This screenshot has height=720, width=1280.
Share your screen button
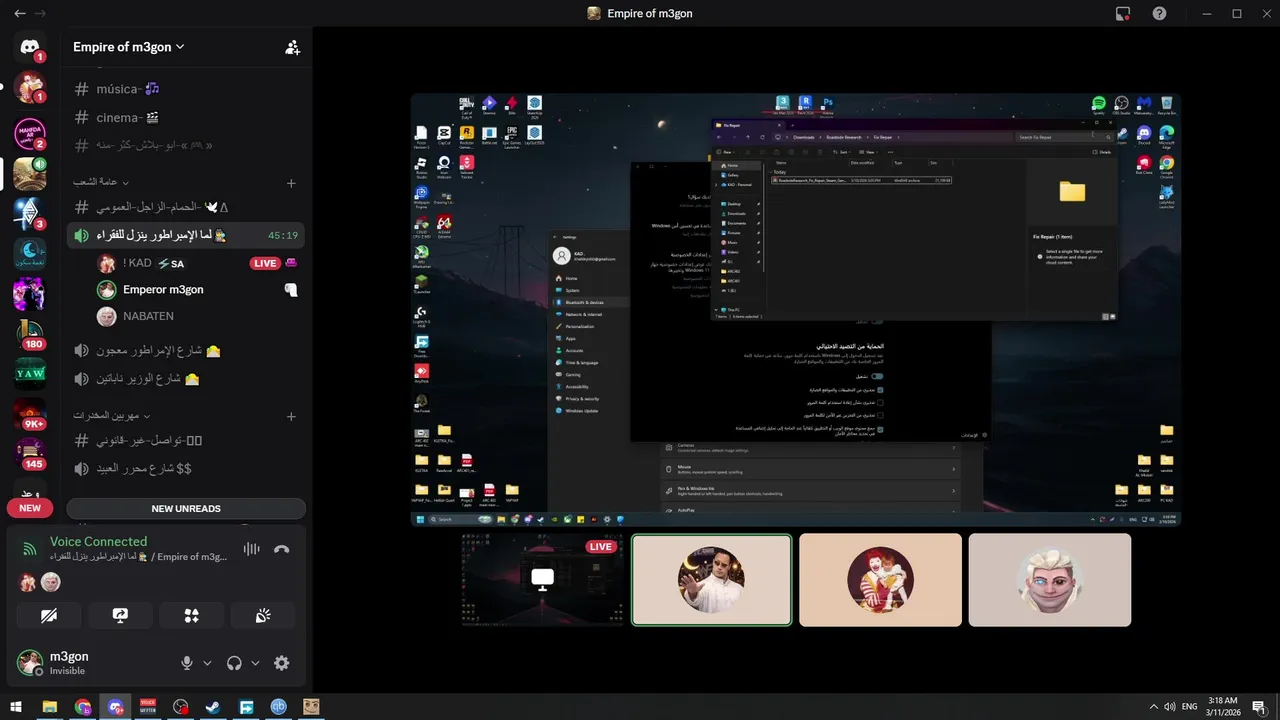tap(120, 616)
